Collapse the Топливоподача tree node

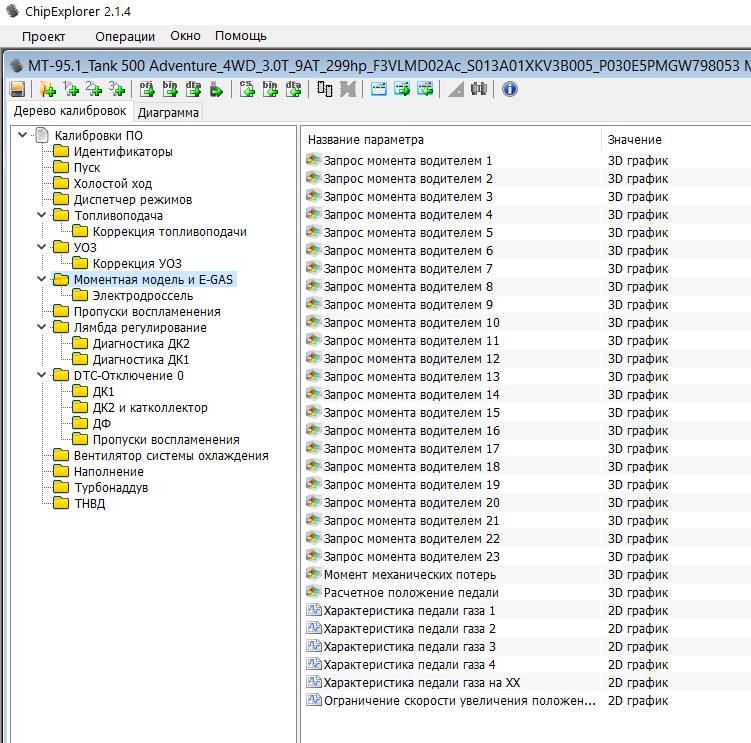[x=41, y=216]
